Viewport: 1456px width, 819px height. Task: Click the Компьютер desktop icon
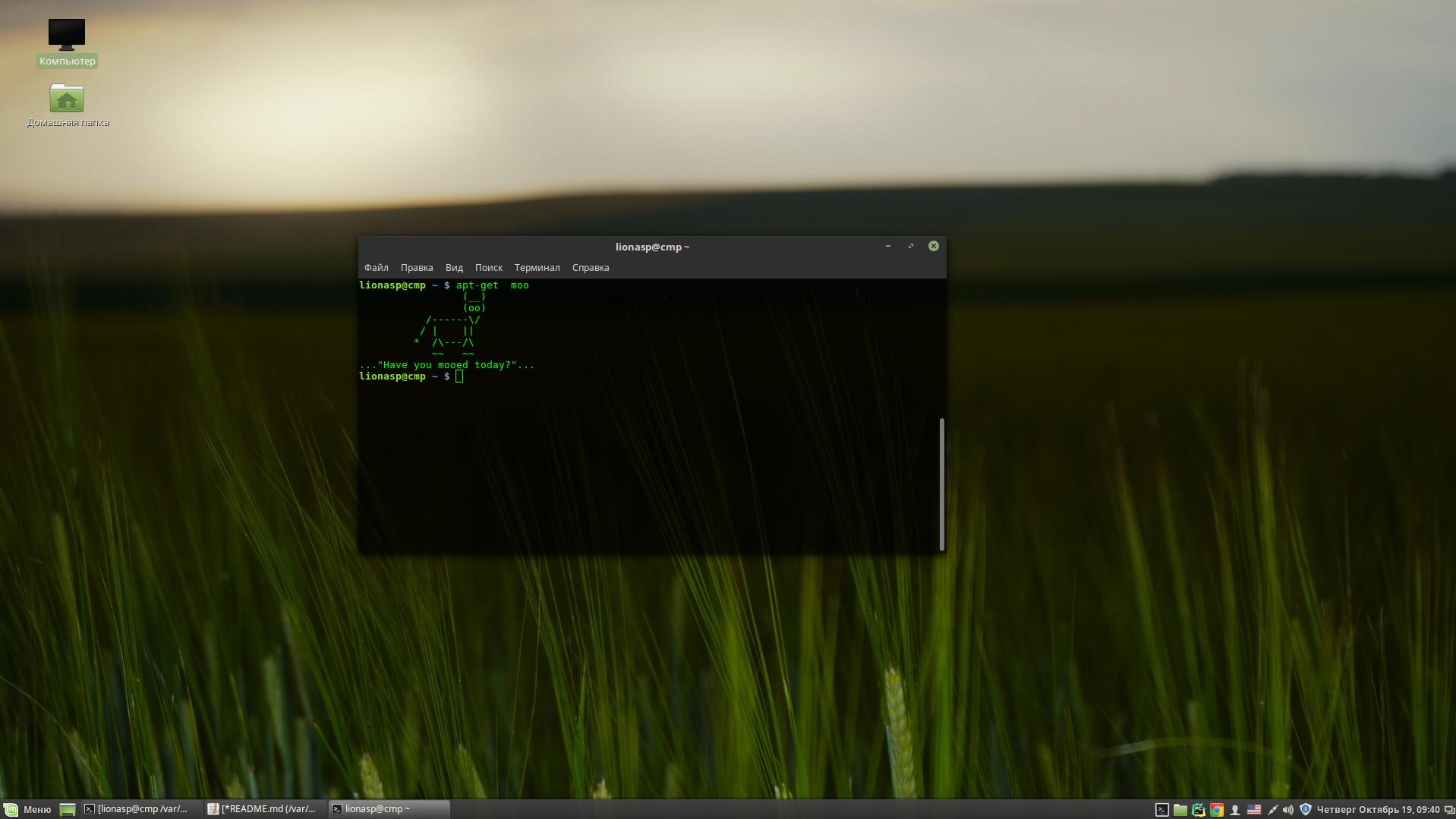tap(67, 43)
